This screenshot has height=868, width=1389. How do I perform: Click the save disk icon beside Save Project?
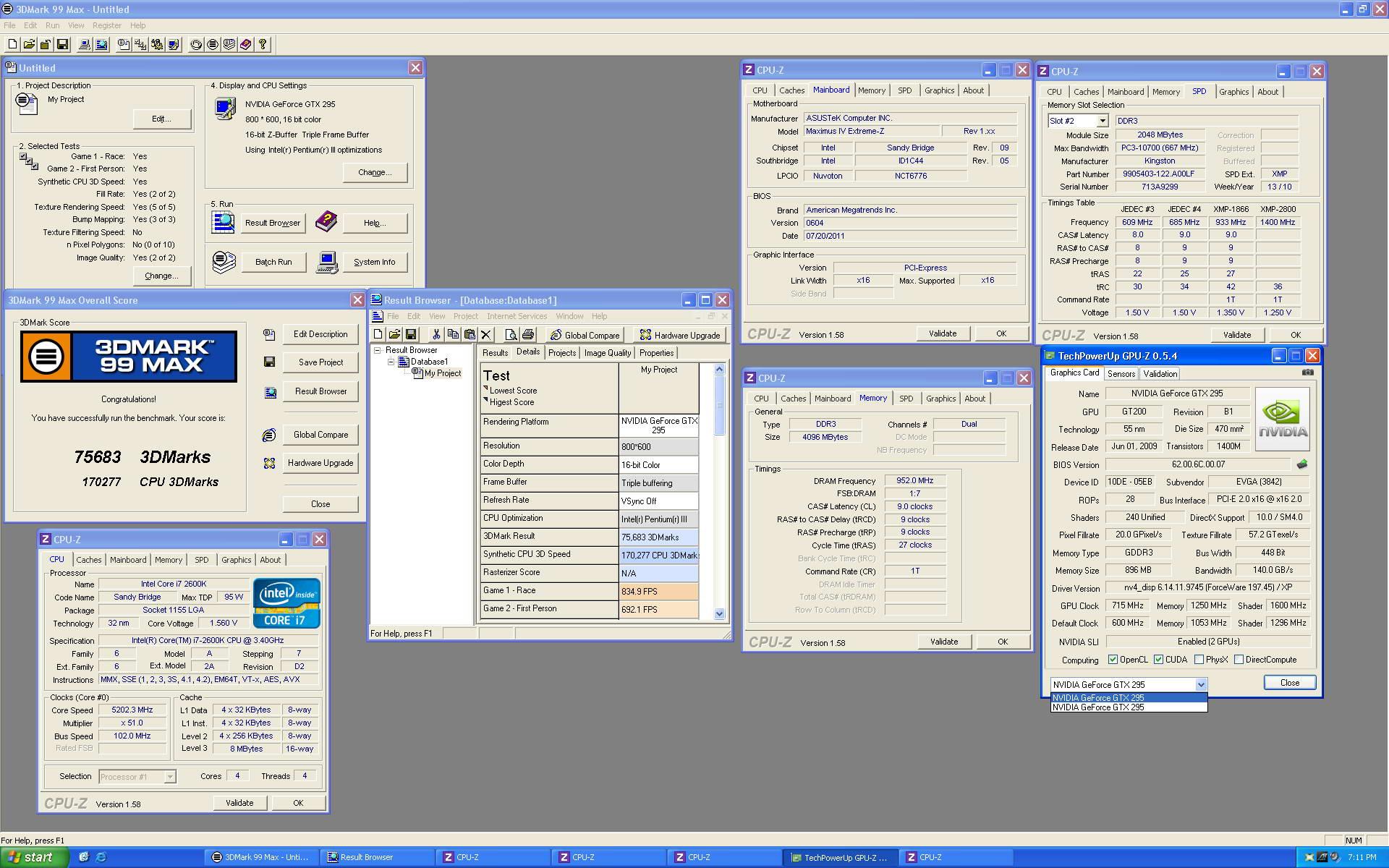point(269,362)
